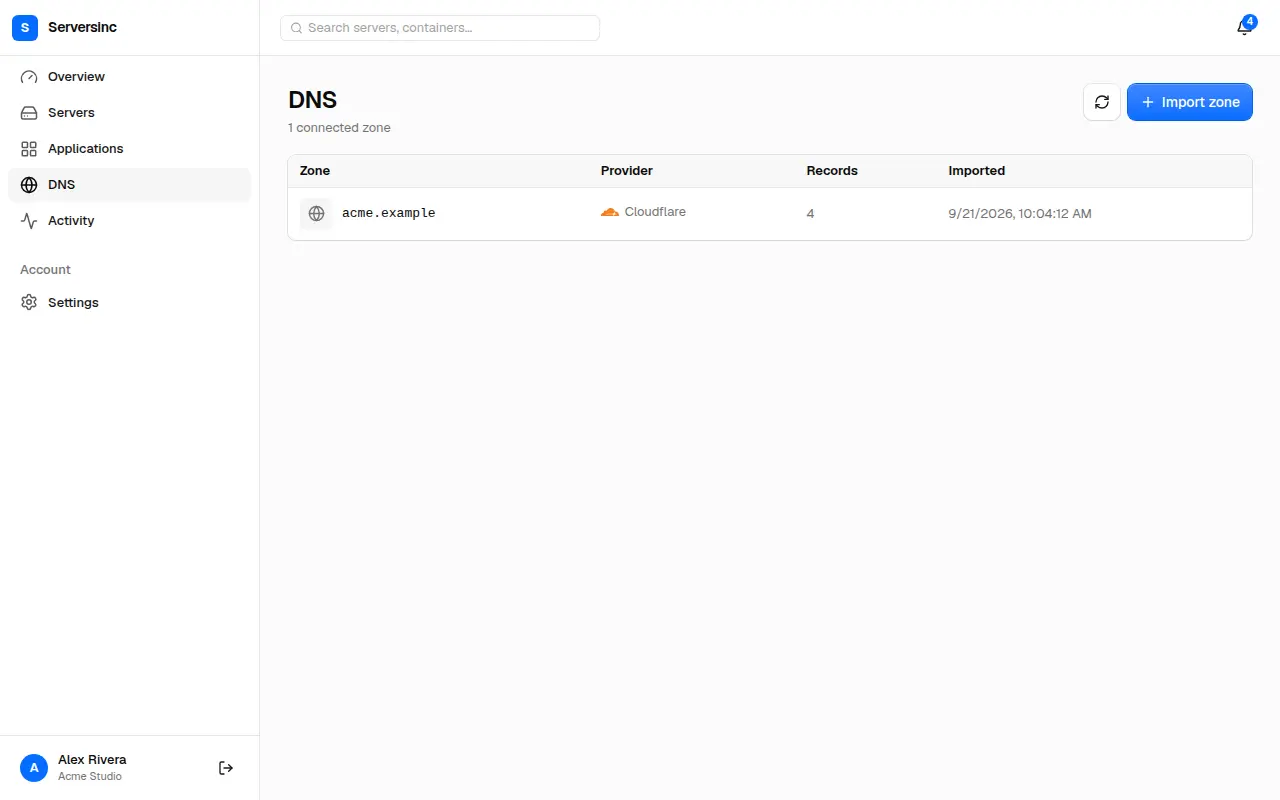This screenshot has width=1280, height=800.
Task: Focus the search servers input field
Action: [x=440, y=28]
